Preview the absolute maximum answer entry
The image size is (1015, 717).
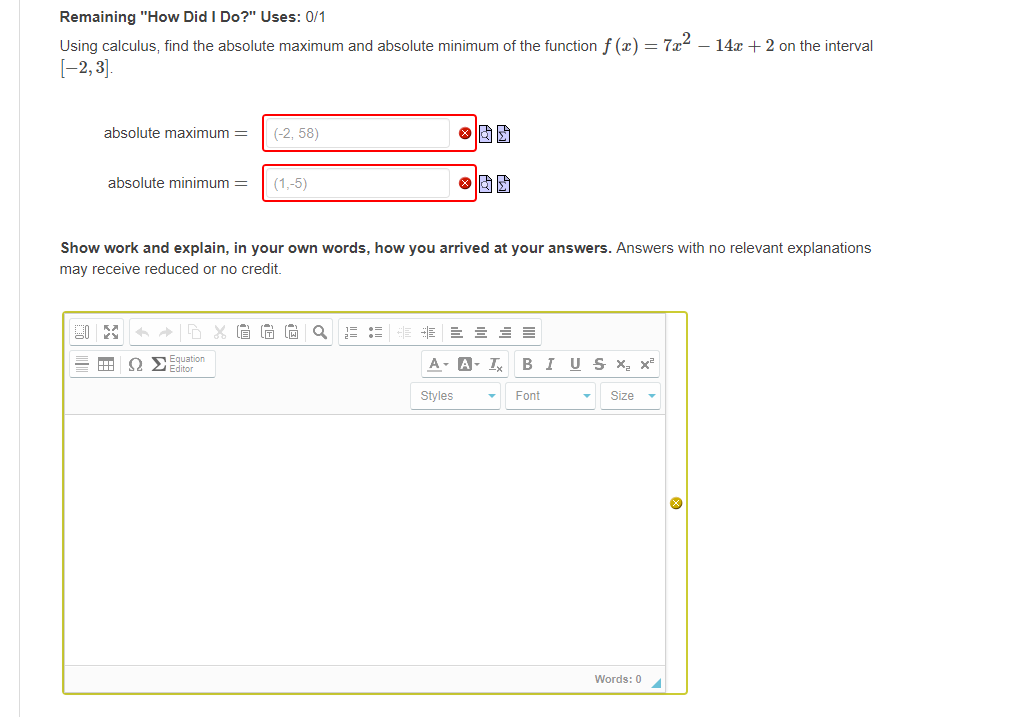pos(485,132)
